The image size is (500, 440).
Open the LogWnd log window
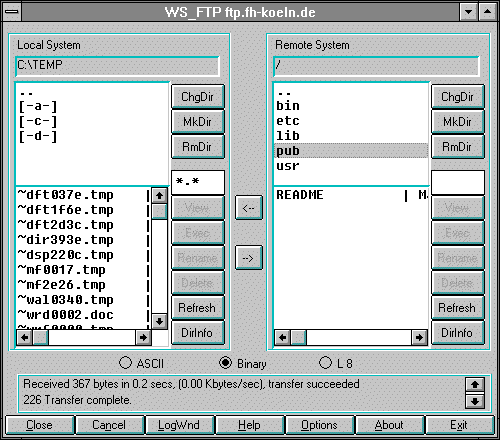(x=179, y=425)
